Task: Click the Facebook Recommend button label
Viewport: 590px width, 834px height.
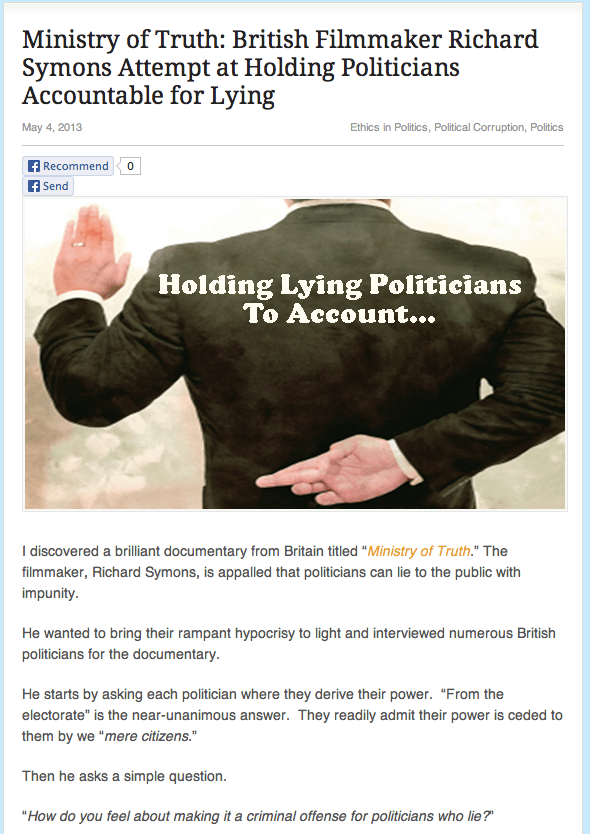Action: [76, 166]
